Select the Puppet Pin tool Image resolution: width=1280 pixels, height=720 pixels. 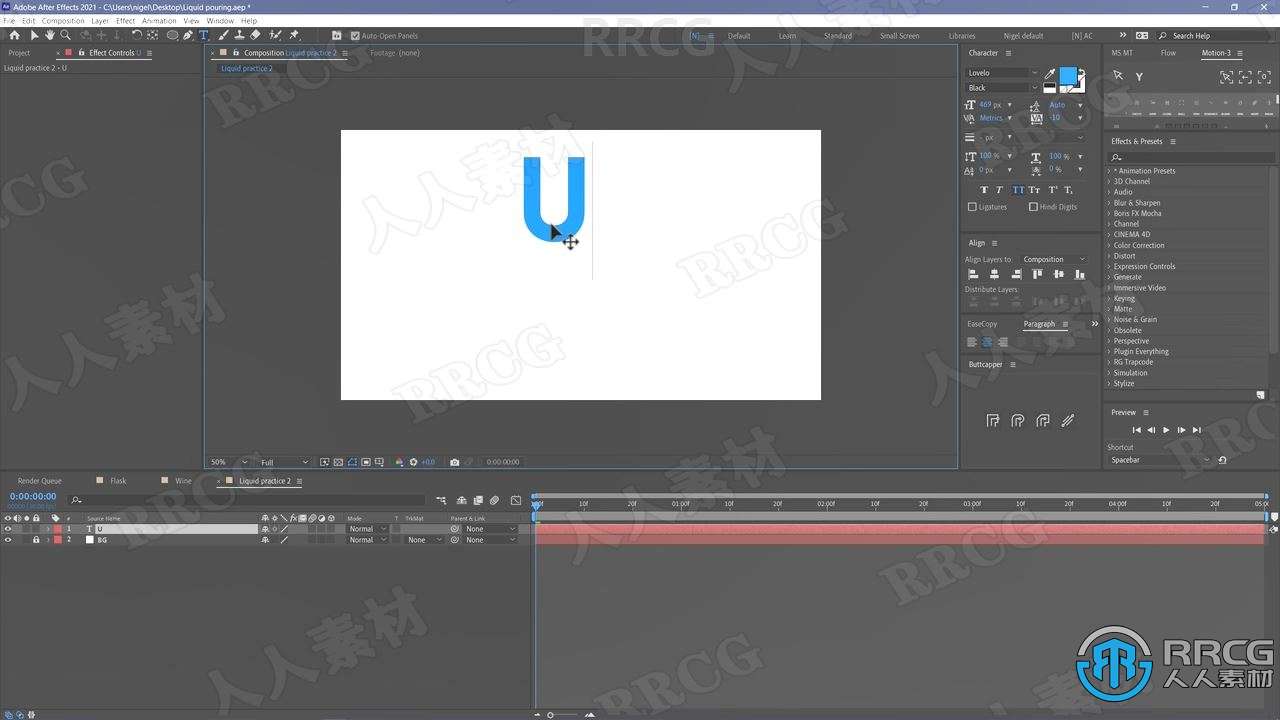tap(294, 36)
